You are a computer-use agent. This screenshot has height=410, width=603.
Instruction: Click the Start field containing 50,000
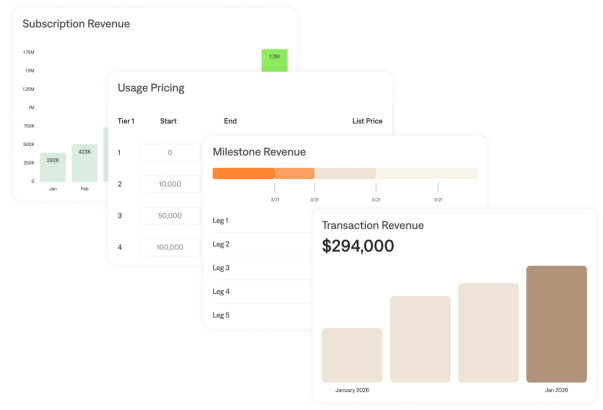(x=169, y=216)
